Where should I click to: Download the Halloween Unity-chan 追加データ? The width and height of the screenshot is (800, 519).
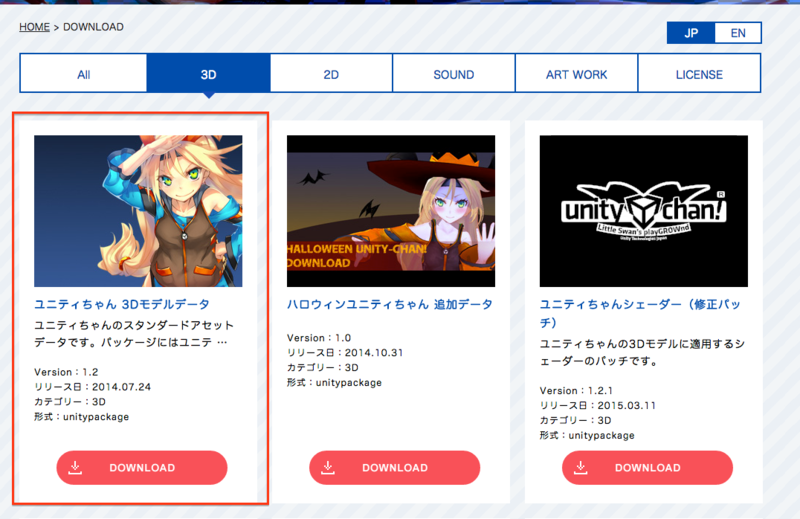pos(394,467)
